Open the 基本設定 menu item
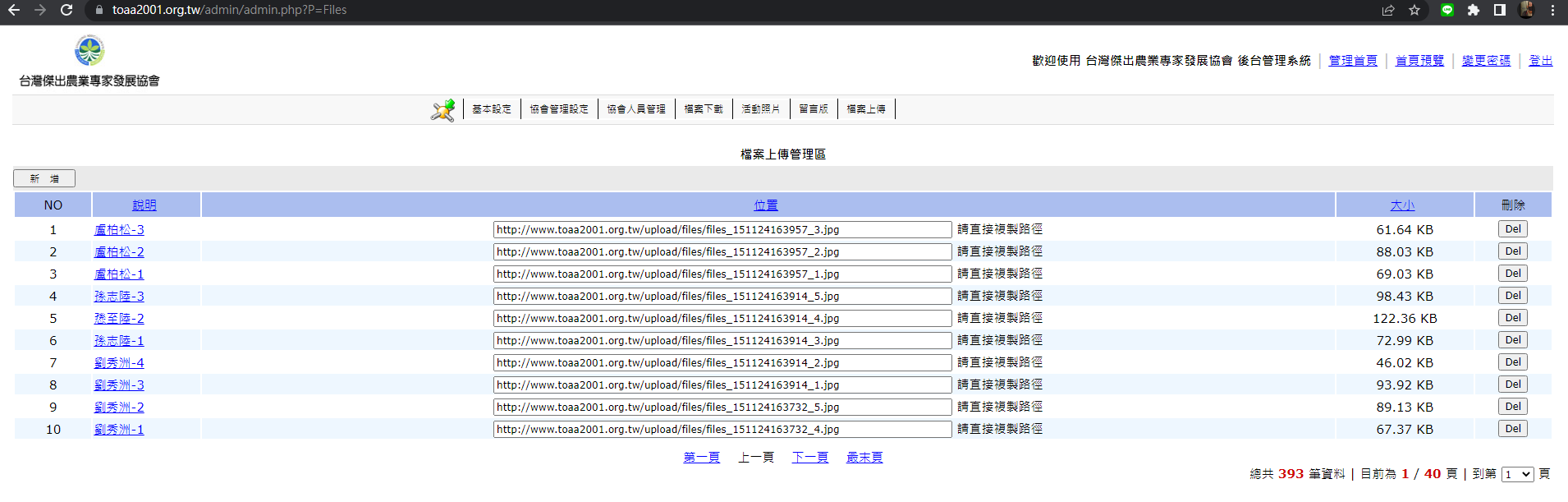Screen dimensions: 1568x502 click(x=492, y=109)
